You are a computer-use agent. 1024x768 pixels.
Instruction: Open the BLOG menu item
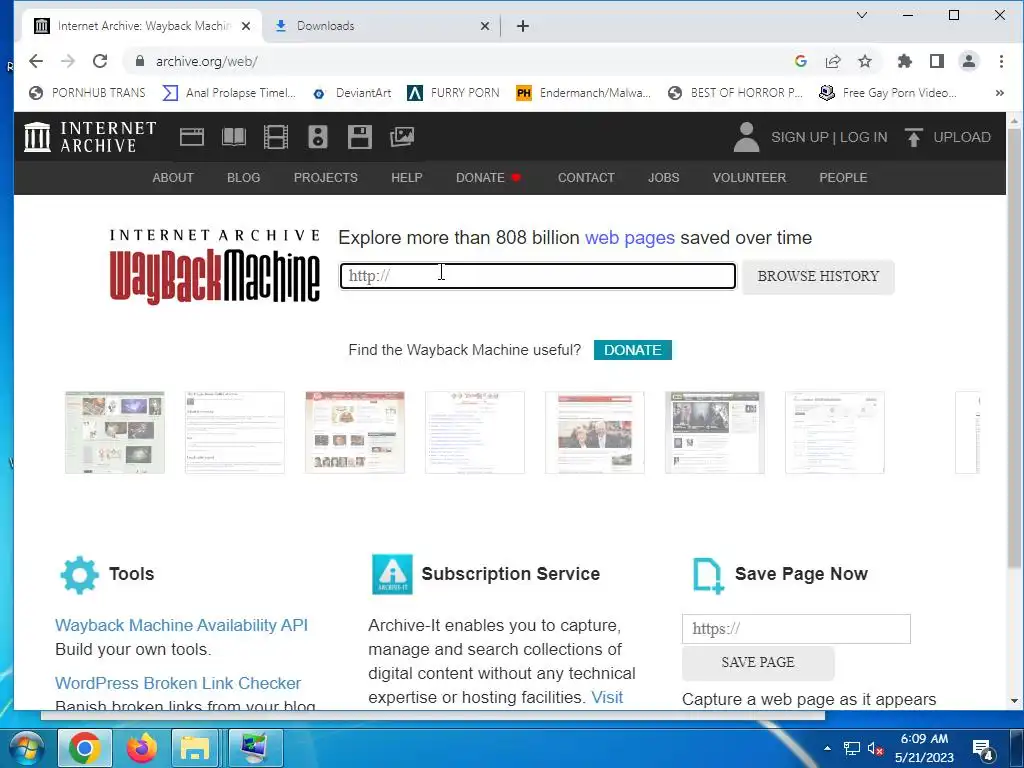pyautogui.click(x=244, y=178)
